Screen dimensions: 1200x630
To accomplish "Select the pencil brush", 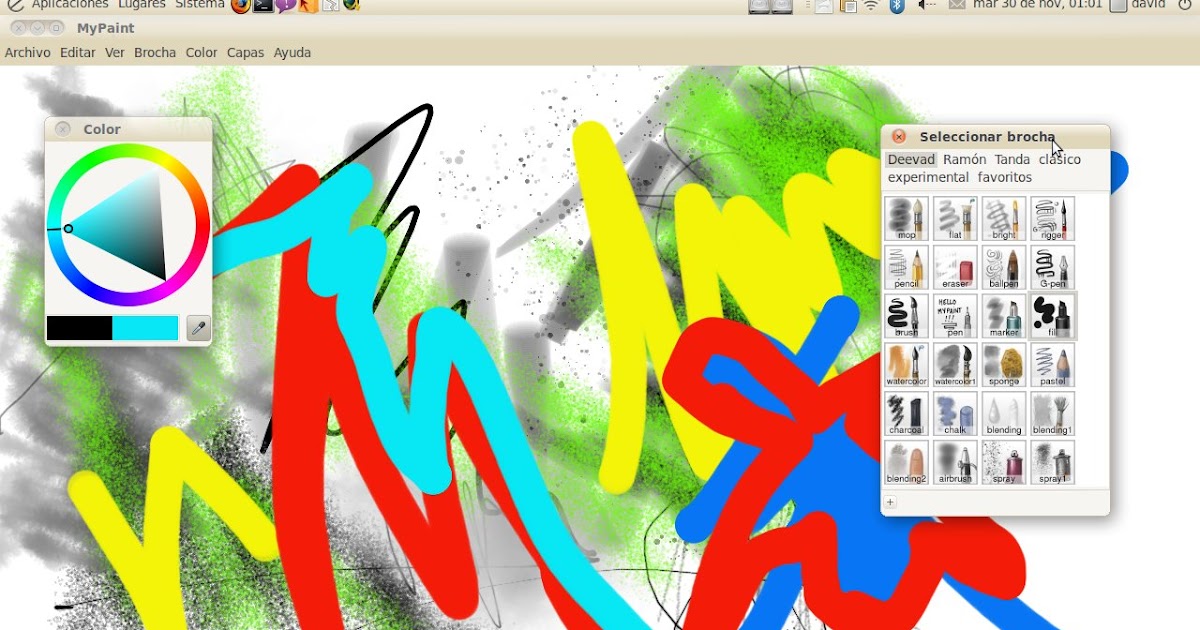I will point(905,267).
